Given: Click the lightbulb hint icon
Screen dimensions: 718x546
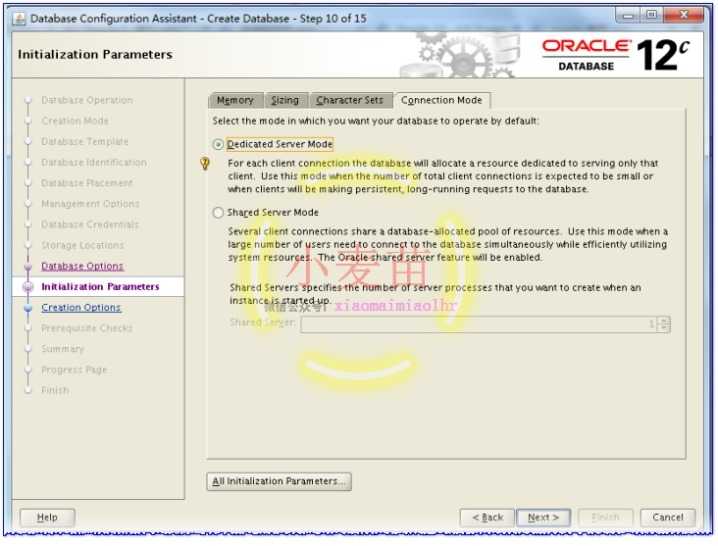Looking at the screenshot, I should click(205, 164).
